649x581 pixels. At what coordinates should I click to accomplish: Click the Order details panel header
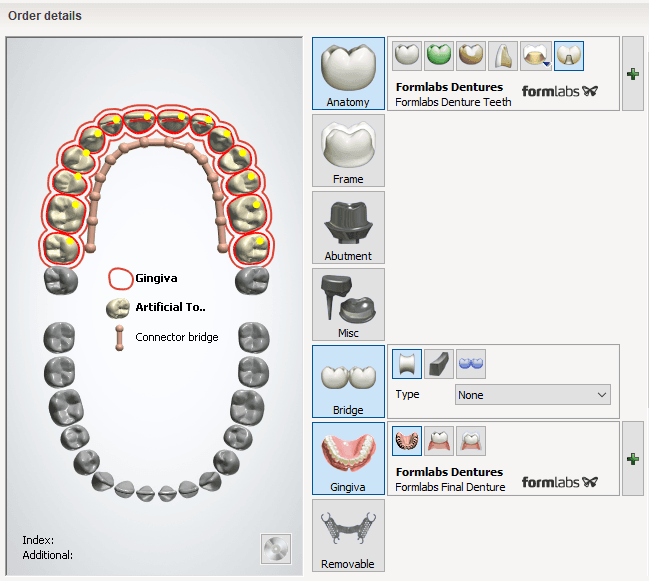[45, 16]
